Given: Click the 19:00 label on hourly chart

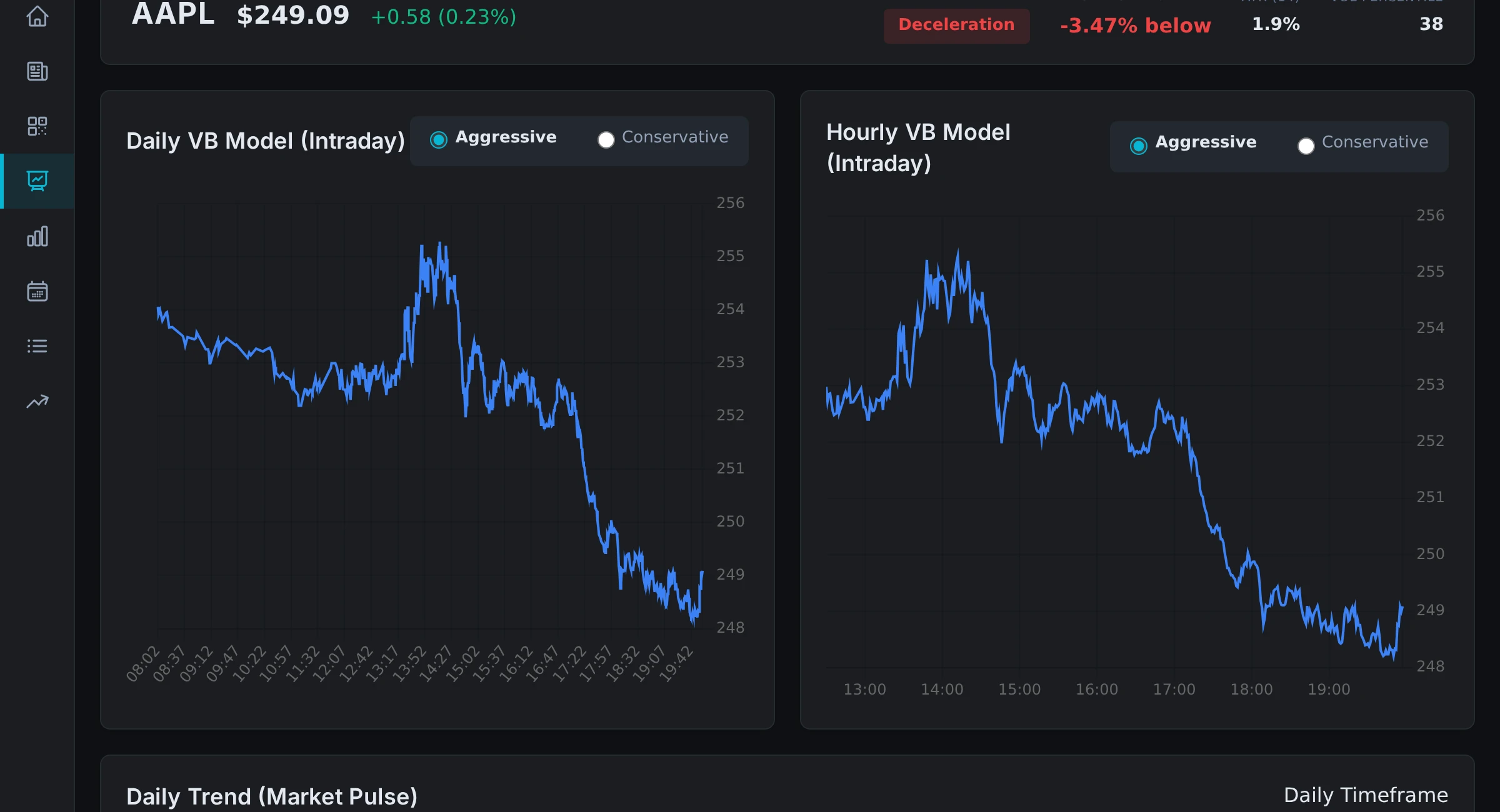Looking at the screenshot, I should (x=1329, y=690).
